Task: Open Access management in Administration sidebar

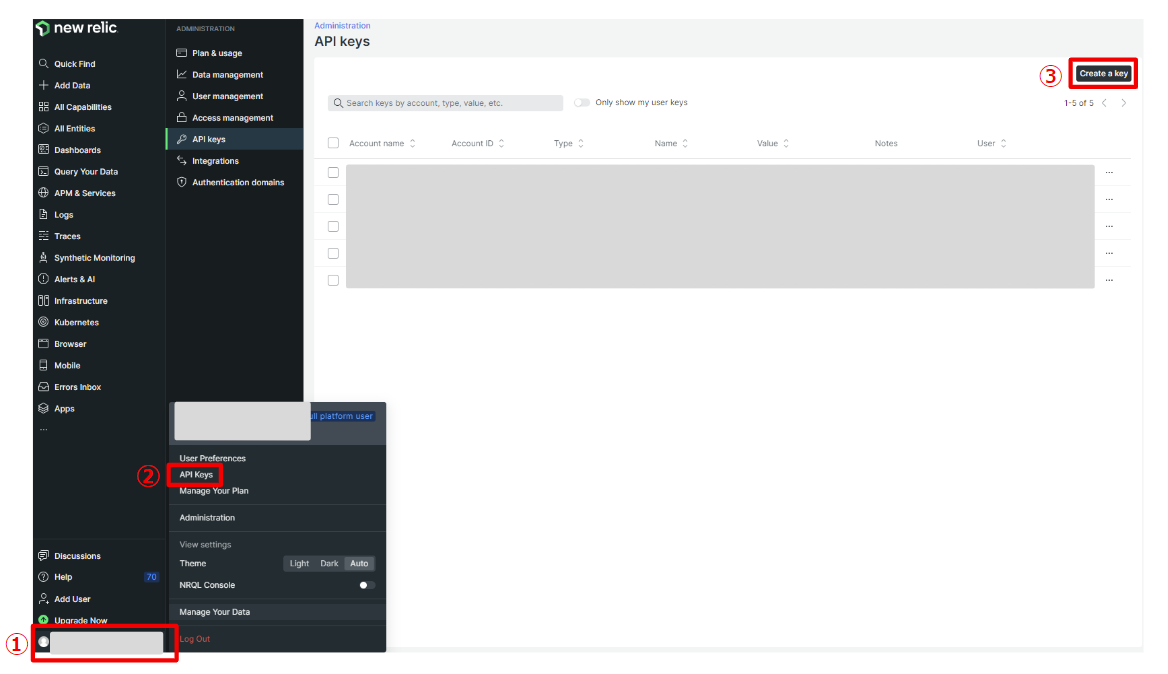Action: 234,118
